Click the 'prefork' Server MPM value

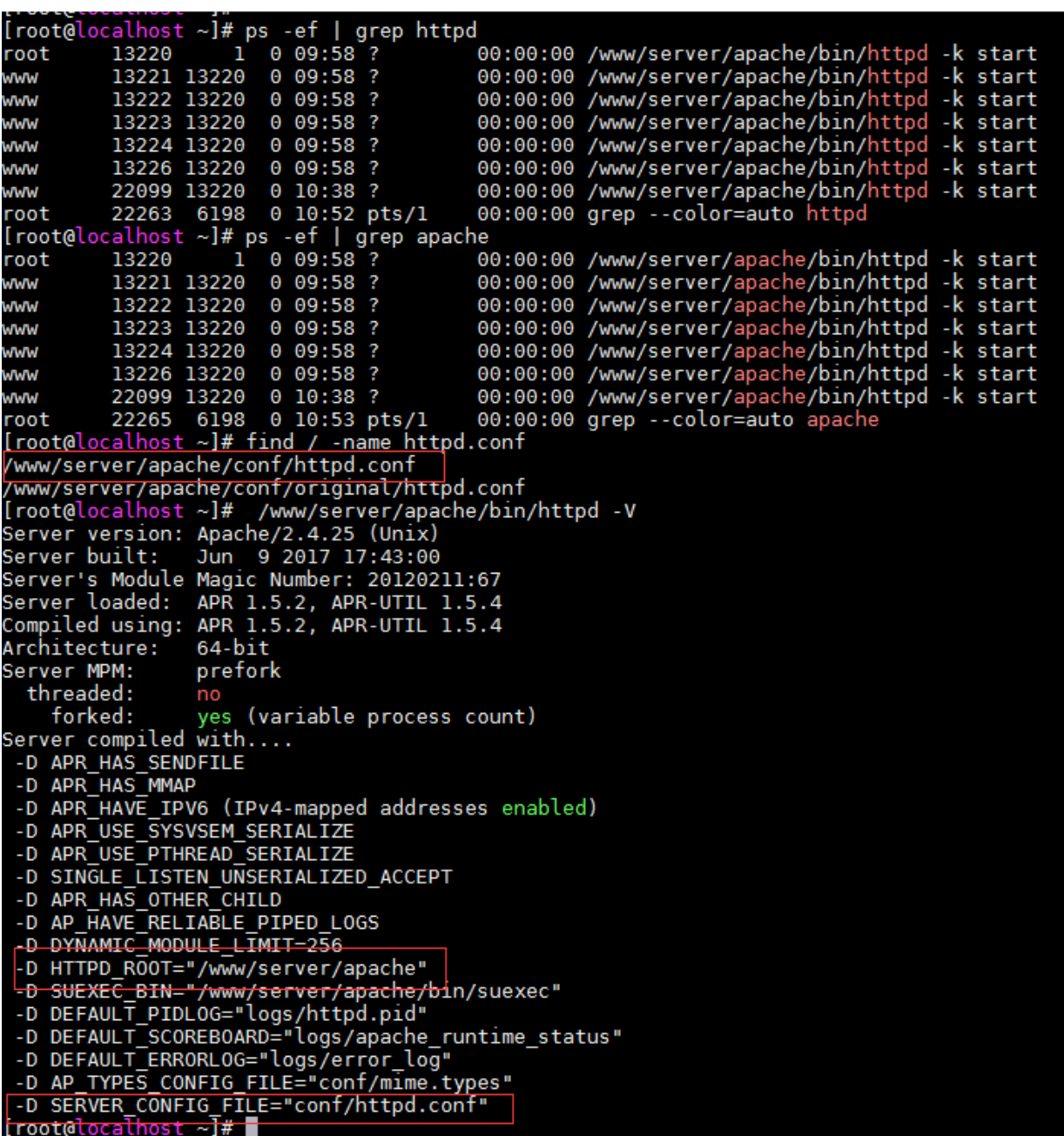(239, 670)
